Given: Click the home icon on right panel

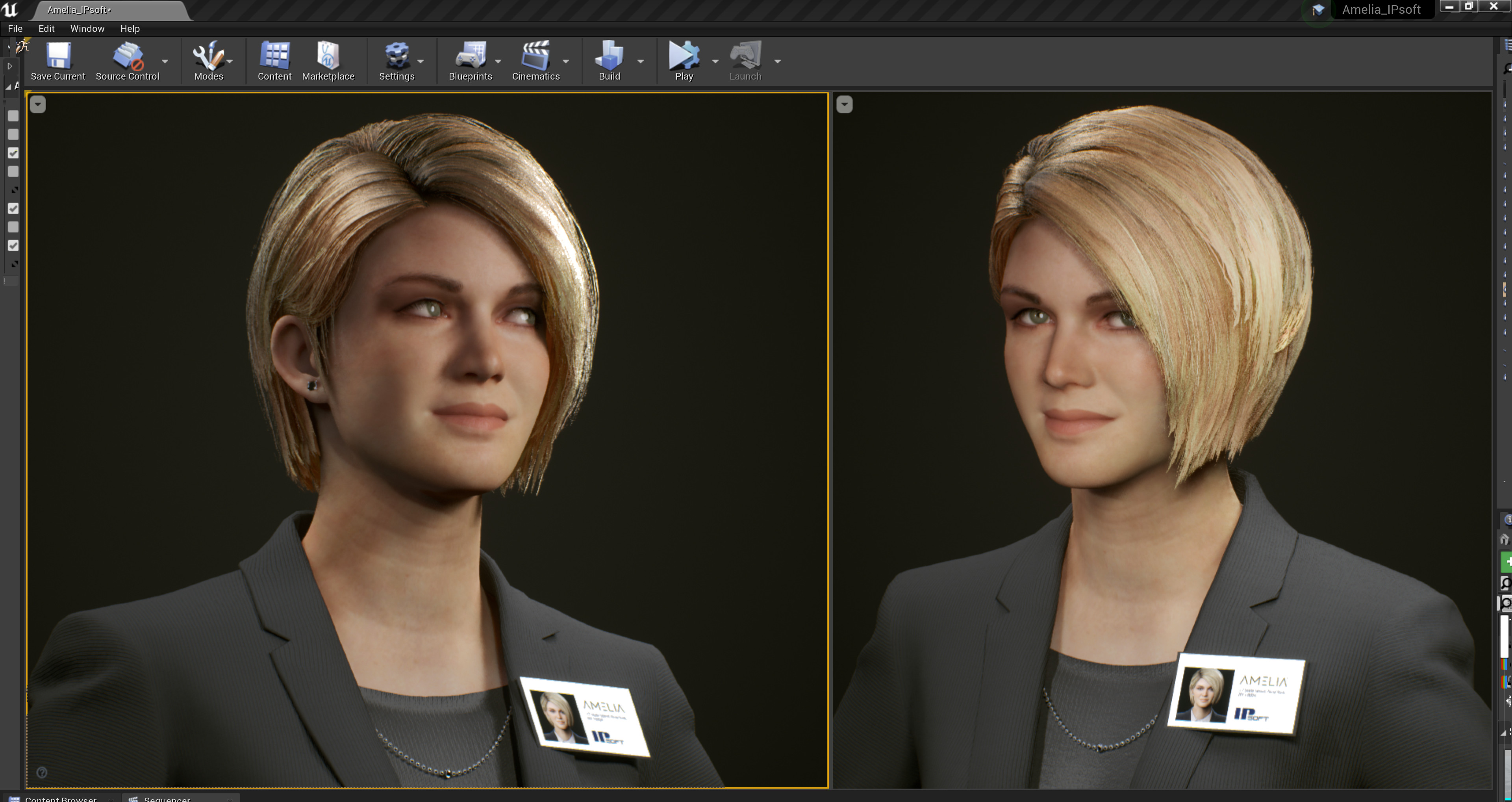Looking at the screenshot, I should click(1505, 540).
